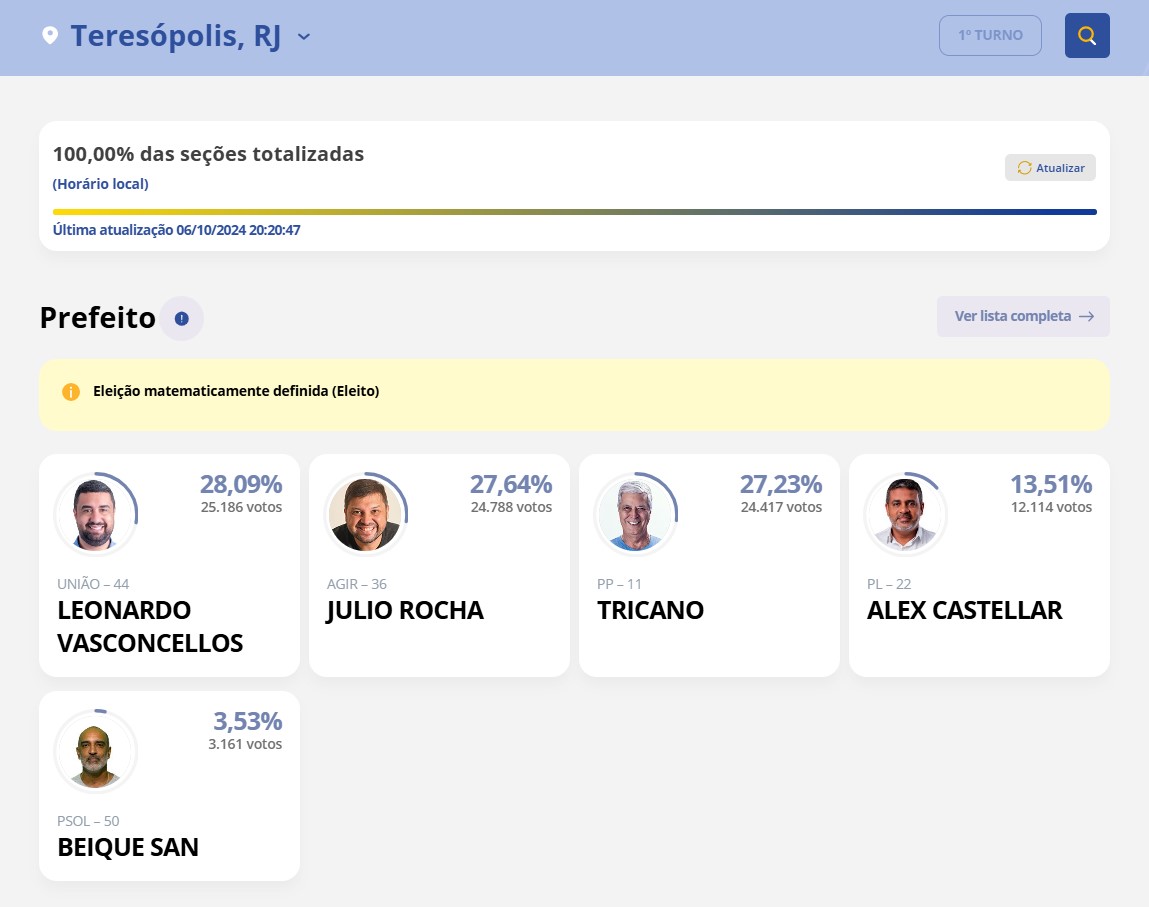Screen dimensions: 1149x907
Task: Expand the Teresópolis, RJ city selector chevron
Action: tap(303, 37)
